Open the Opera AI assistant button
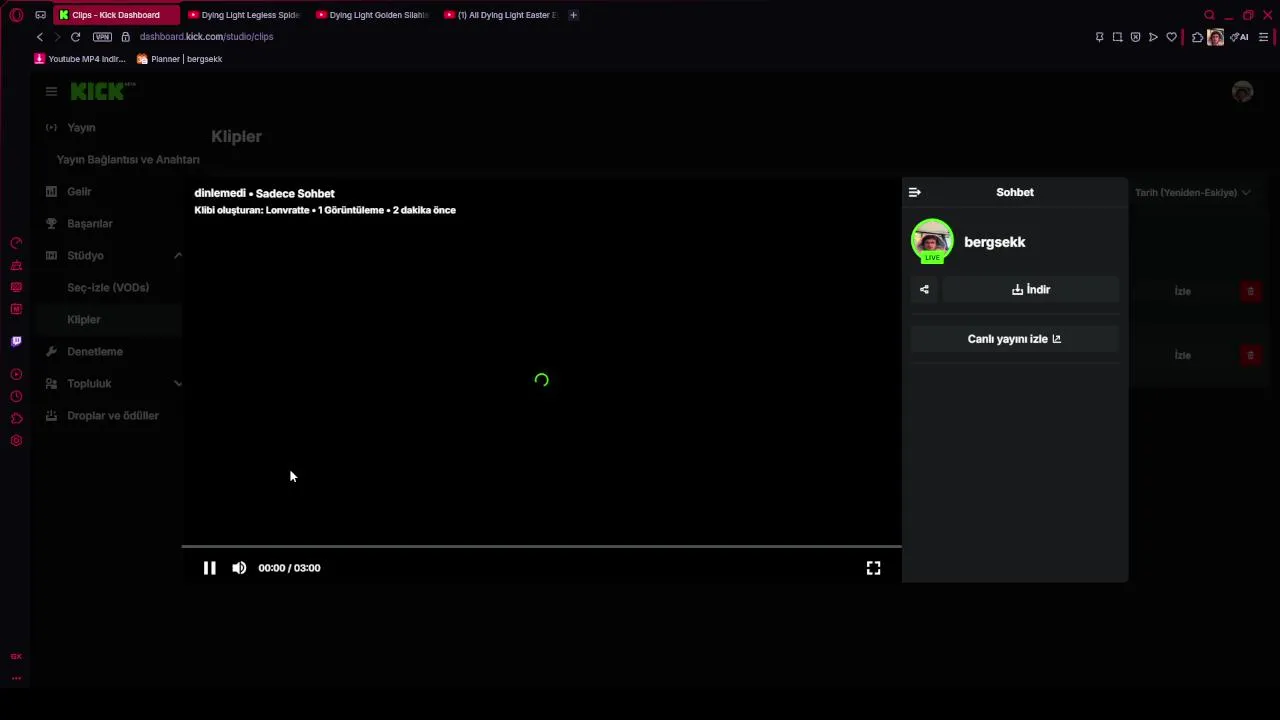Viewport: 1280px width, 720px height. coord(1239,37)
